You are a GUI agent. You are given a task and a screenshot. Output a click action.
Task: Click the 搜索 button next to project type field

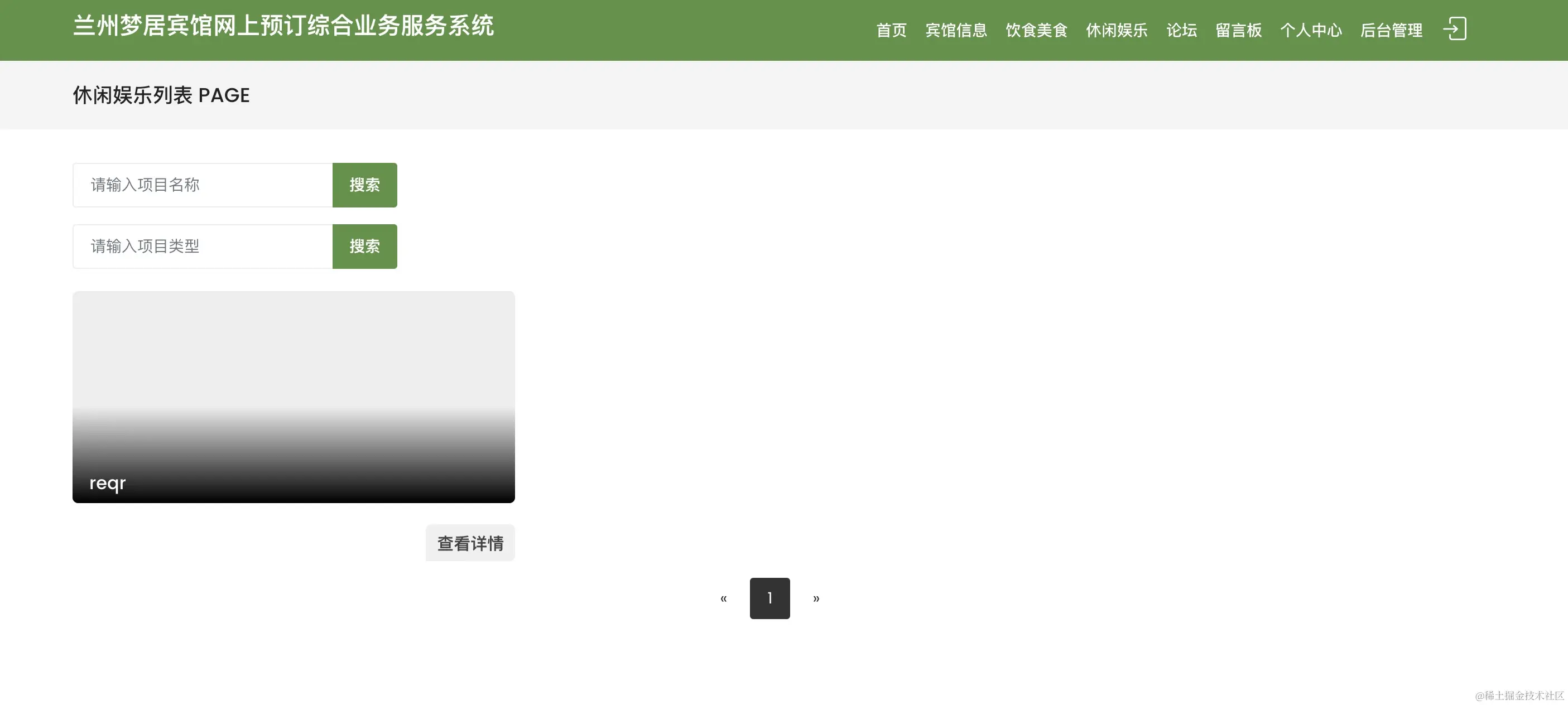coord(364,246)
